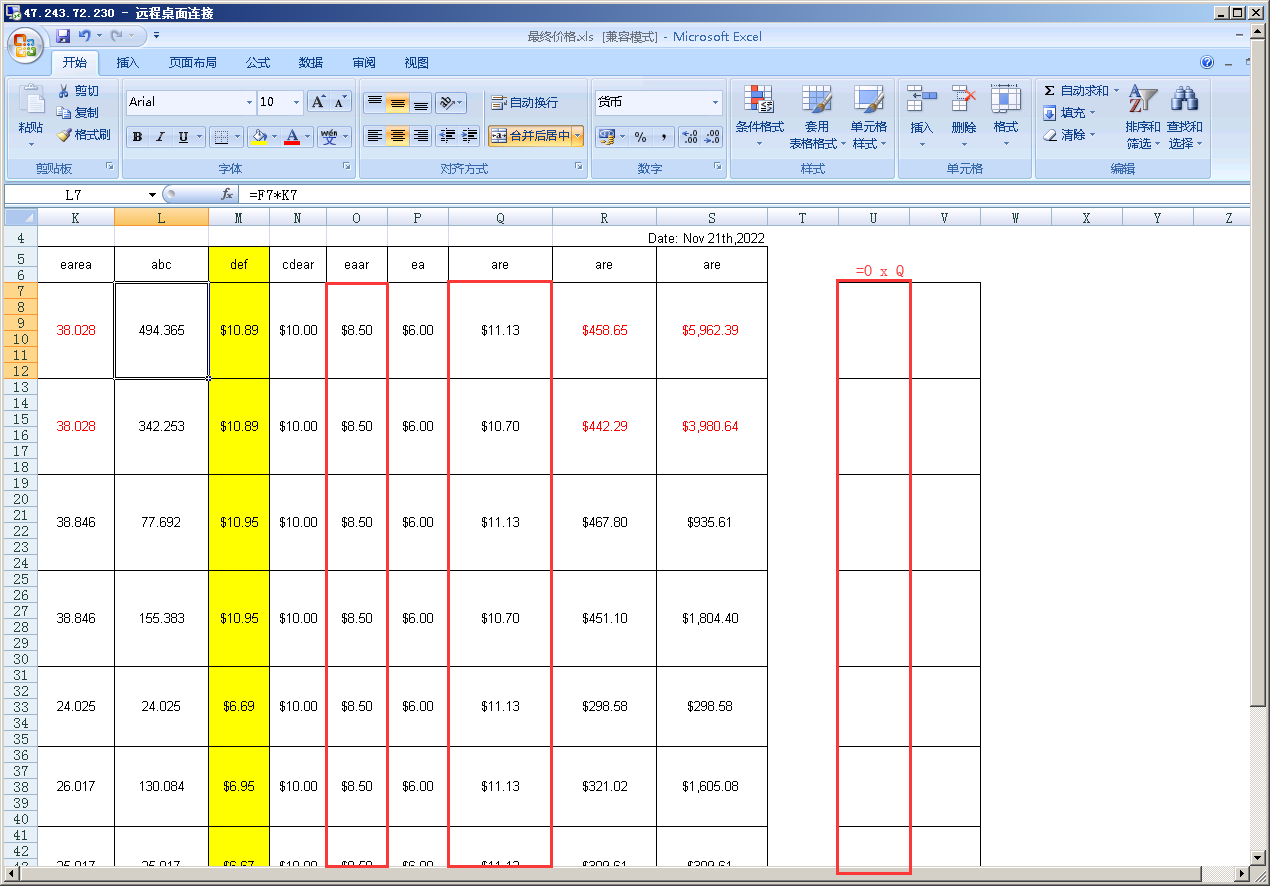Click the Find and Select binoculars icon
Image resolution: width=1270 pixels, height=886 pixels.
[x=1184, y=115]
